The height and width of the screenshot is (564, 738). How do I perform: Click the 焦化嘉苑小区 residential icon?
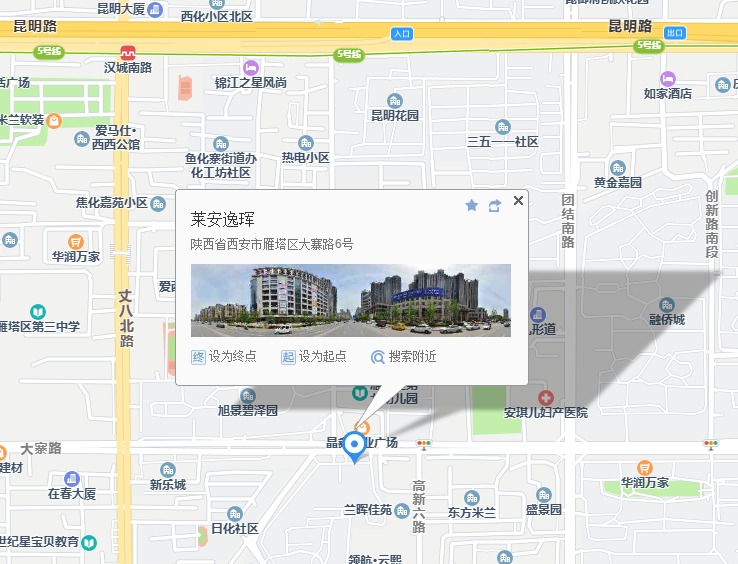(x=158, y=204)
